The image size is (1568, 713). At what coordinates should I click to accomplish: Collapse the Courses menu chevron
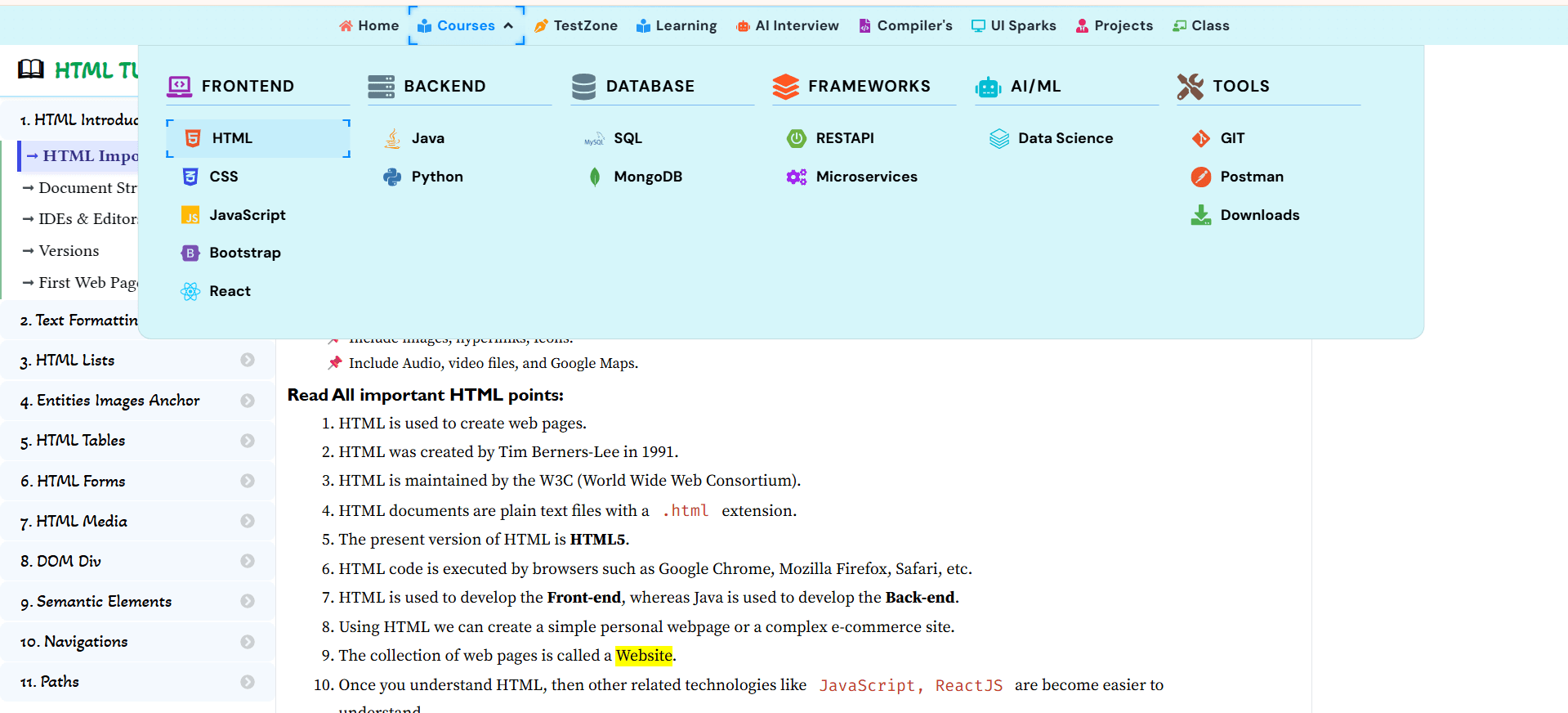point(508,25)
